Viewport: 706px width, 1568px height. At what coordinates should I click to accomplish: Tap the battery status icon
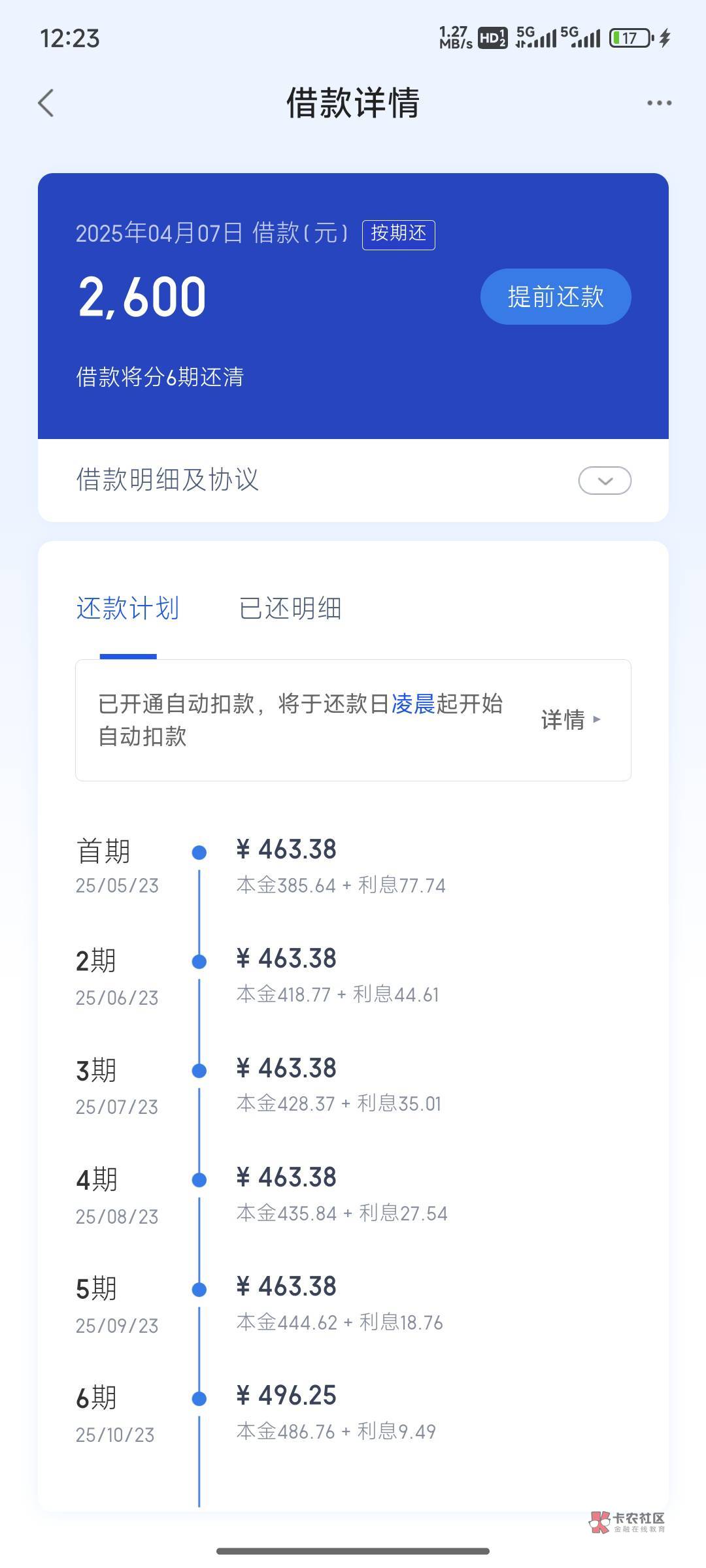631,38
